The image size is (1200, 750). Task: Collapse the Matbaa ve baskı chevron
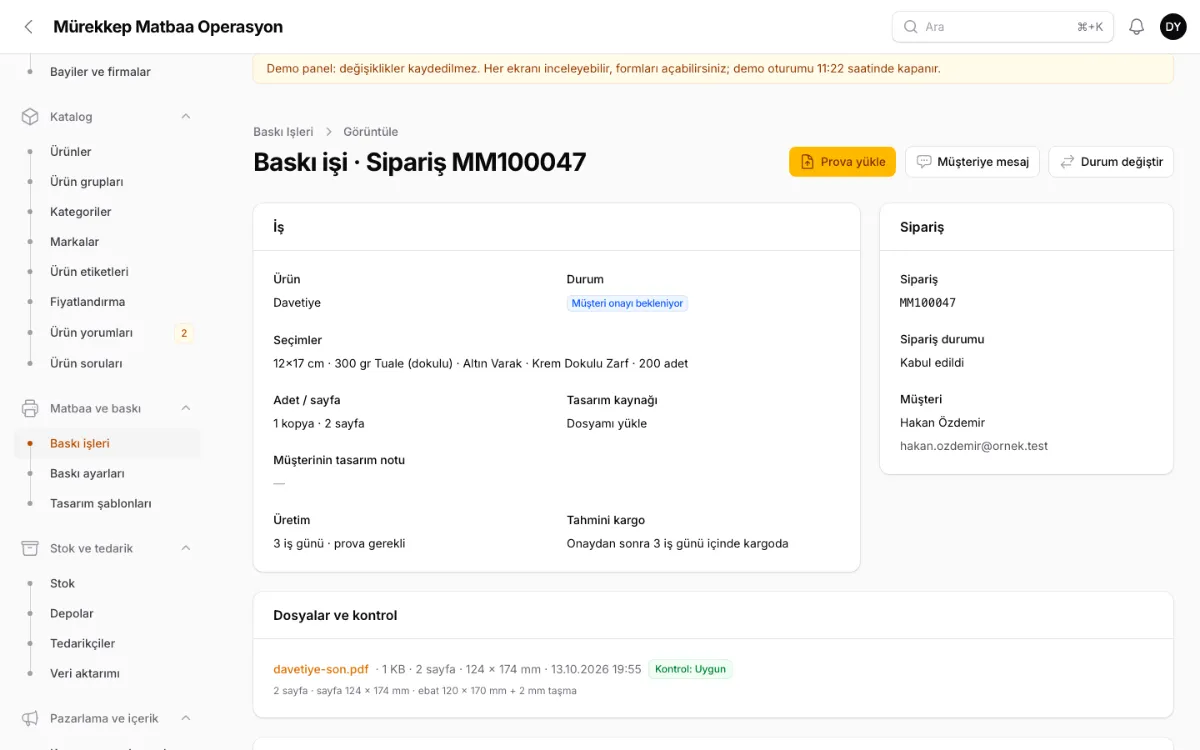tap(185, 408)
